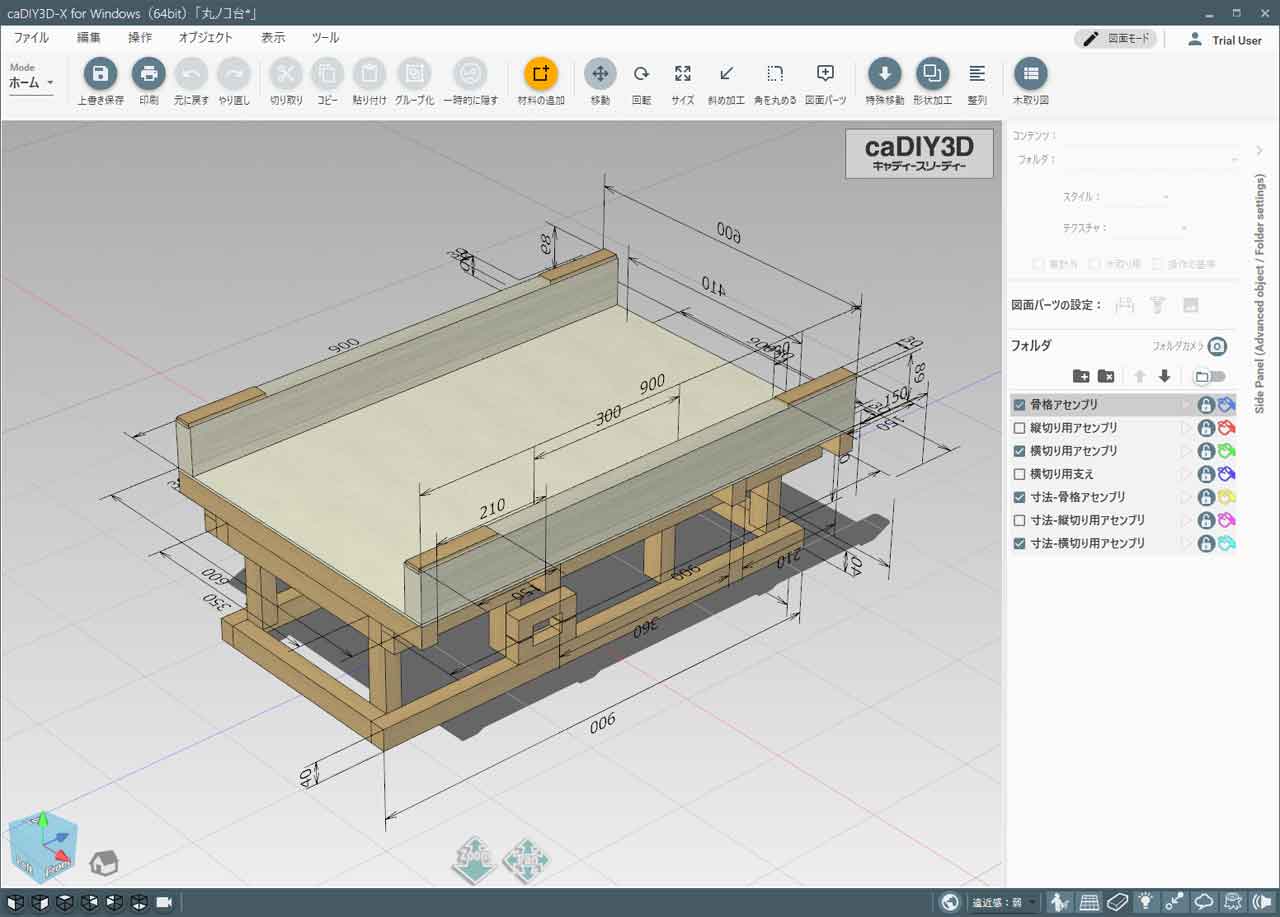Select the 回転 (rotate) tool
The image size is (1280, 917).
(x=641, y=74)
